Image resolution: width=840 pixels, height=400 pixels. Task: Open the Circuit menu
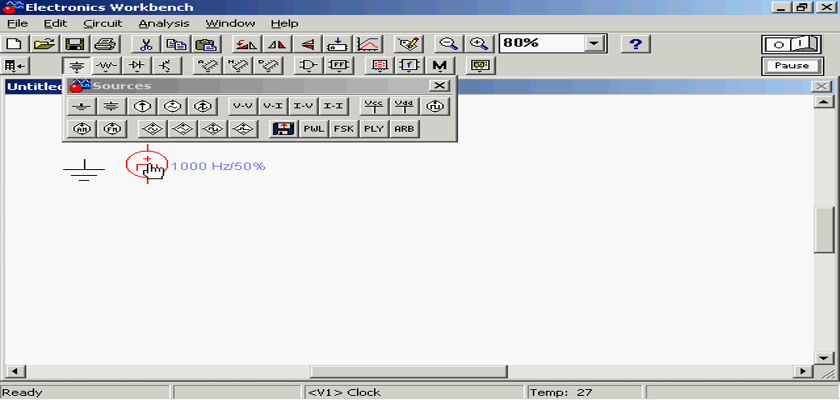click(x=103, y=23)
